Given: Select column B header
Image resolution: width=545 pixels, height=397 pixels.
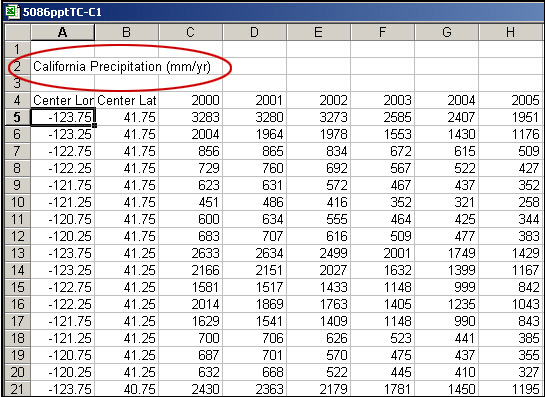Looking at the screenshot, I should click(127, 32).
